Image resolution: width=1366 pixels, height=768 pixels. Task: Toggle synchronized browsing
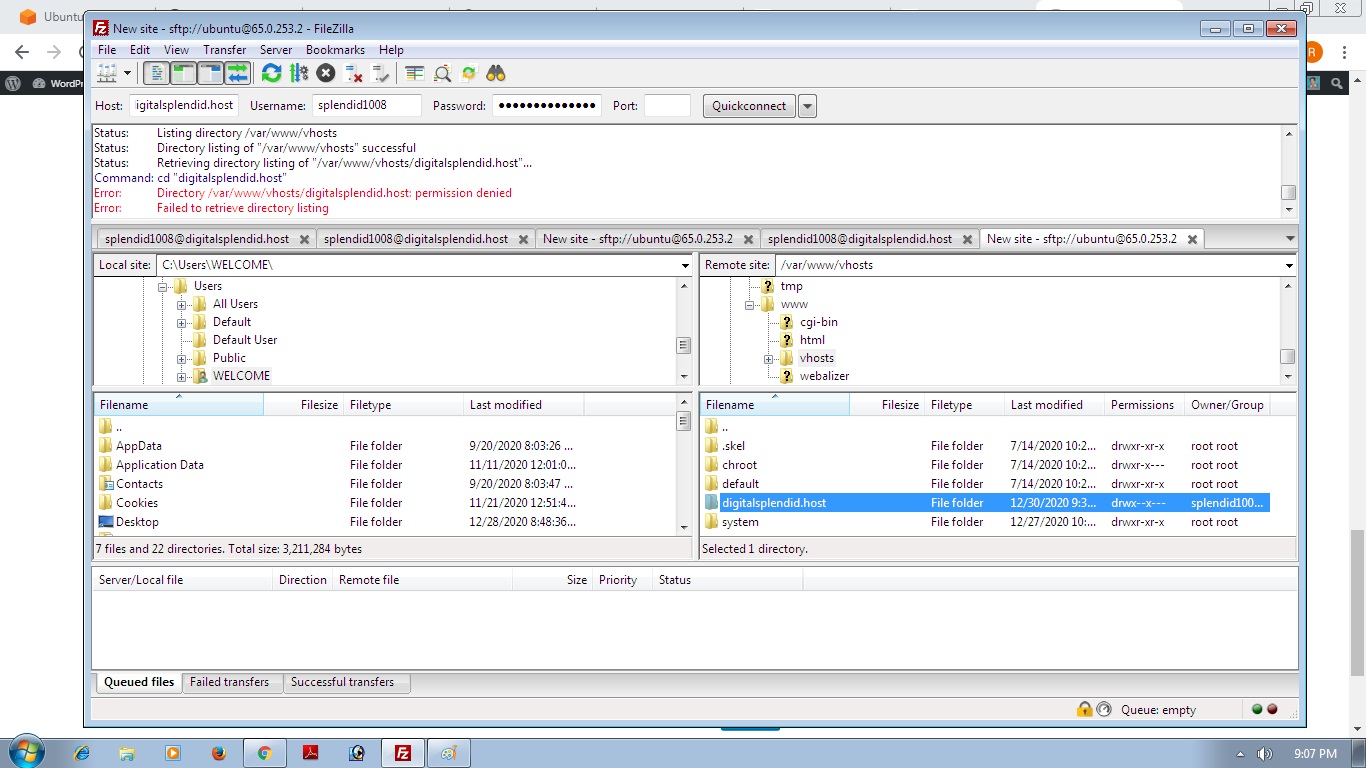(x=469, y=73)
